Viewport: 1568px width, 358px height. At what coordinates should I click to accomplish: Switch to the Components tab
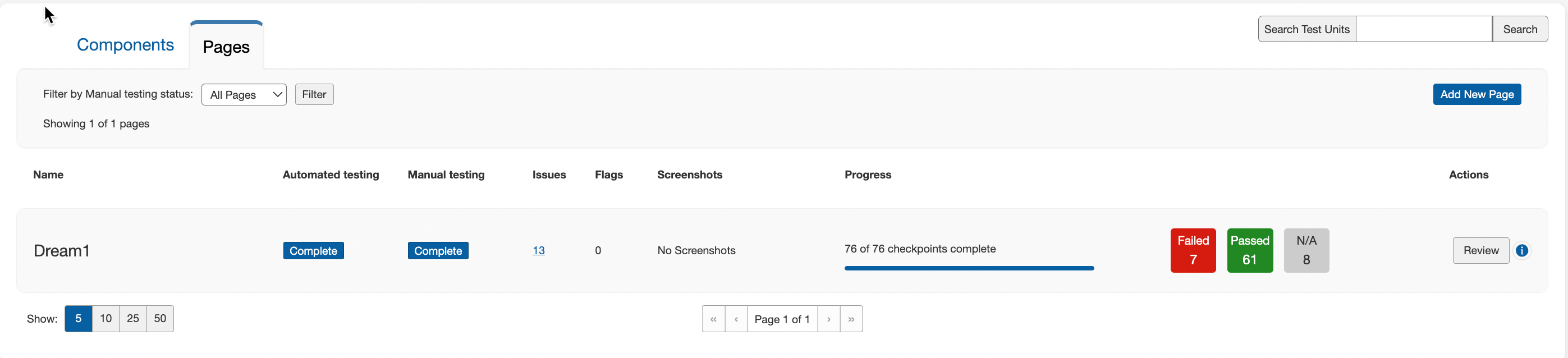[x=125, y=45]
